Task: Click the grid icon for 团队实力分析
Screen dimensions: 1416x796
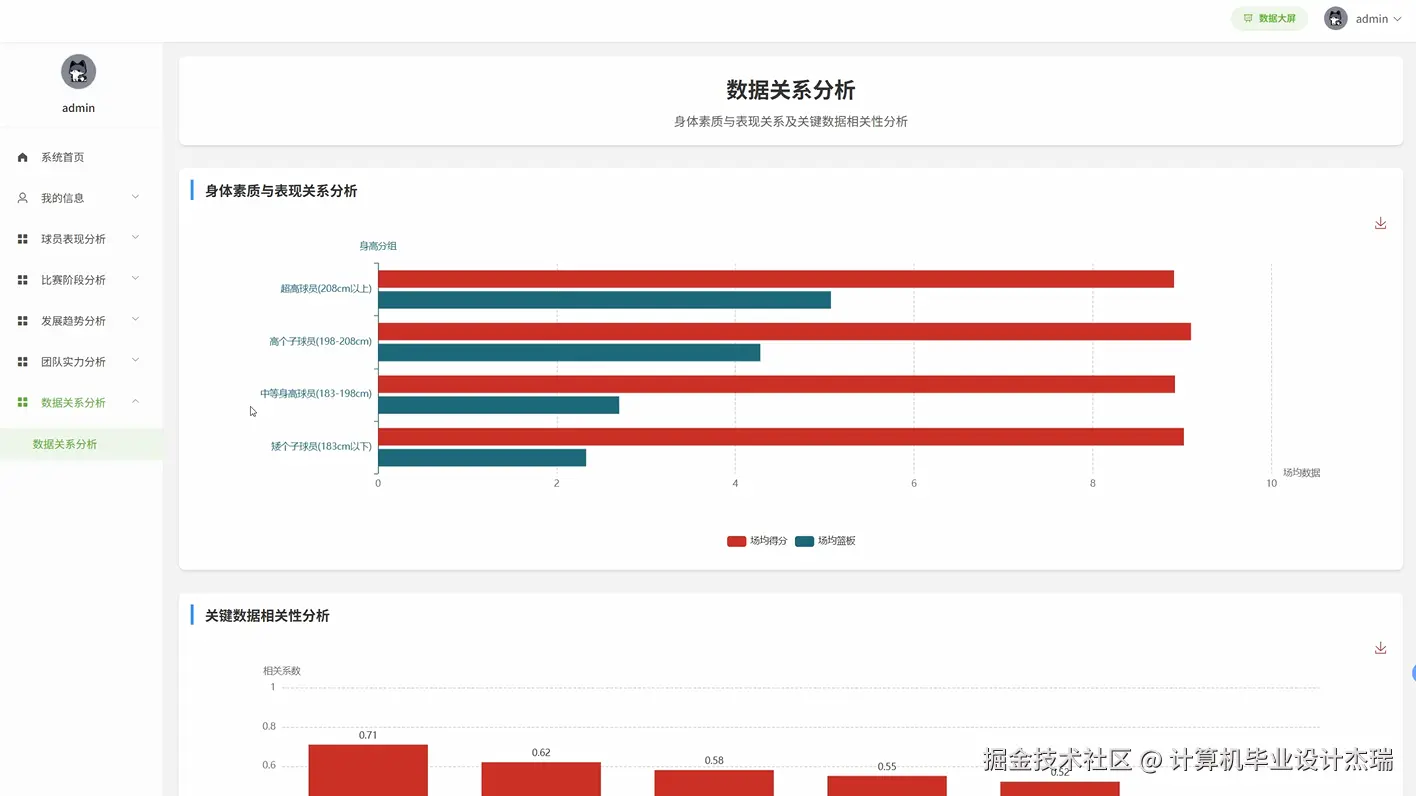Action: (x=21, y=361)
